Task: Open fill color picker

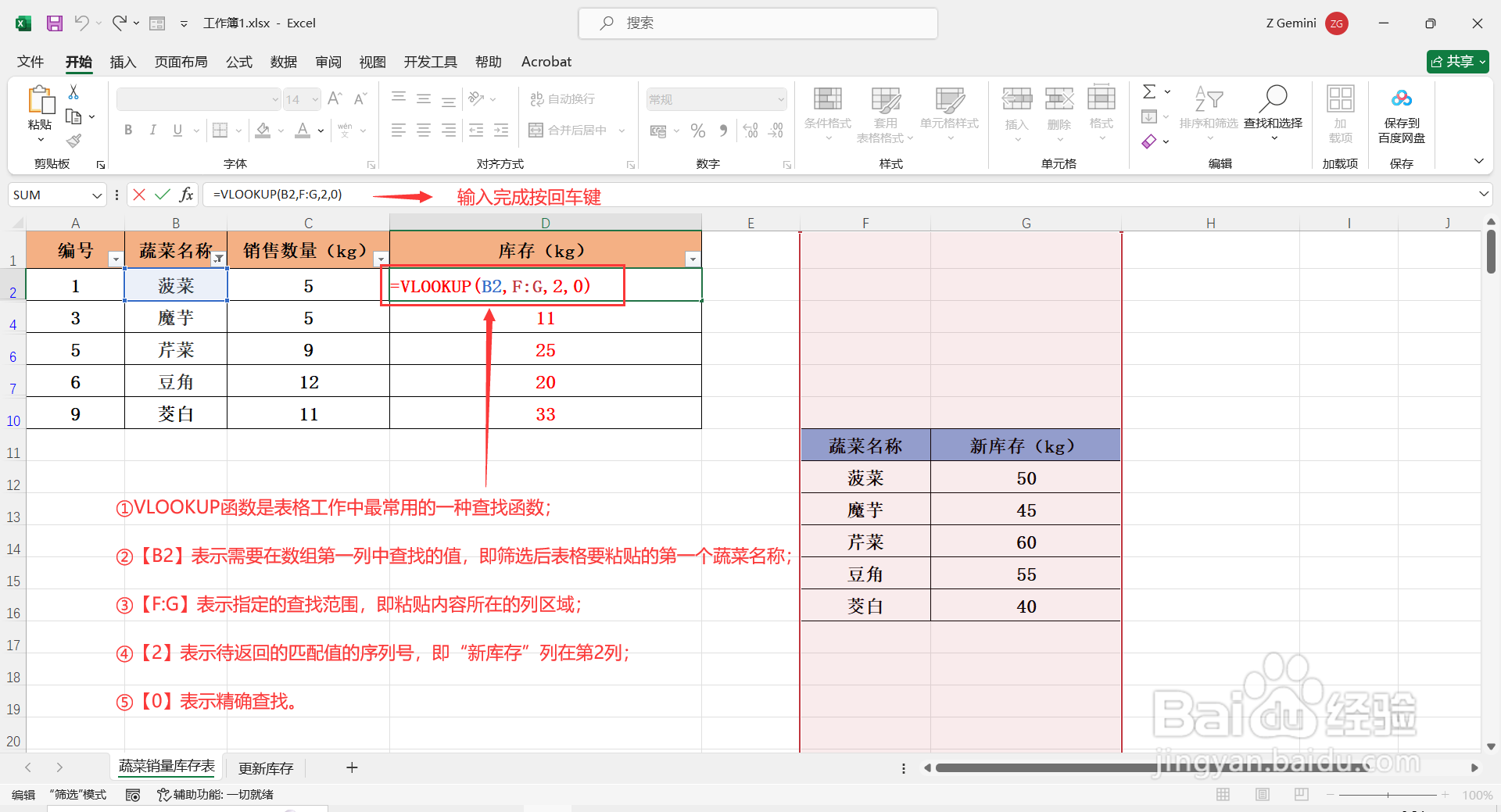Action: point(281,131)
